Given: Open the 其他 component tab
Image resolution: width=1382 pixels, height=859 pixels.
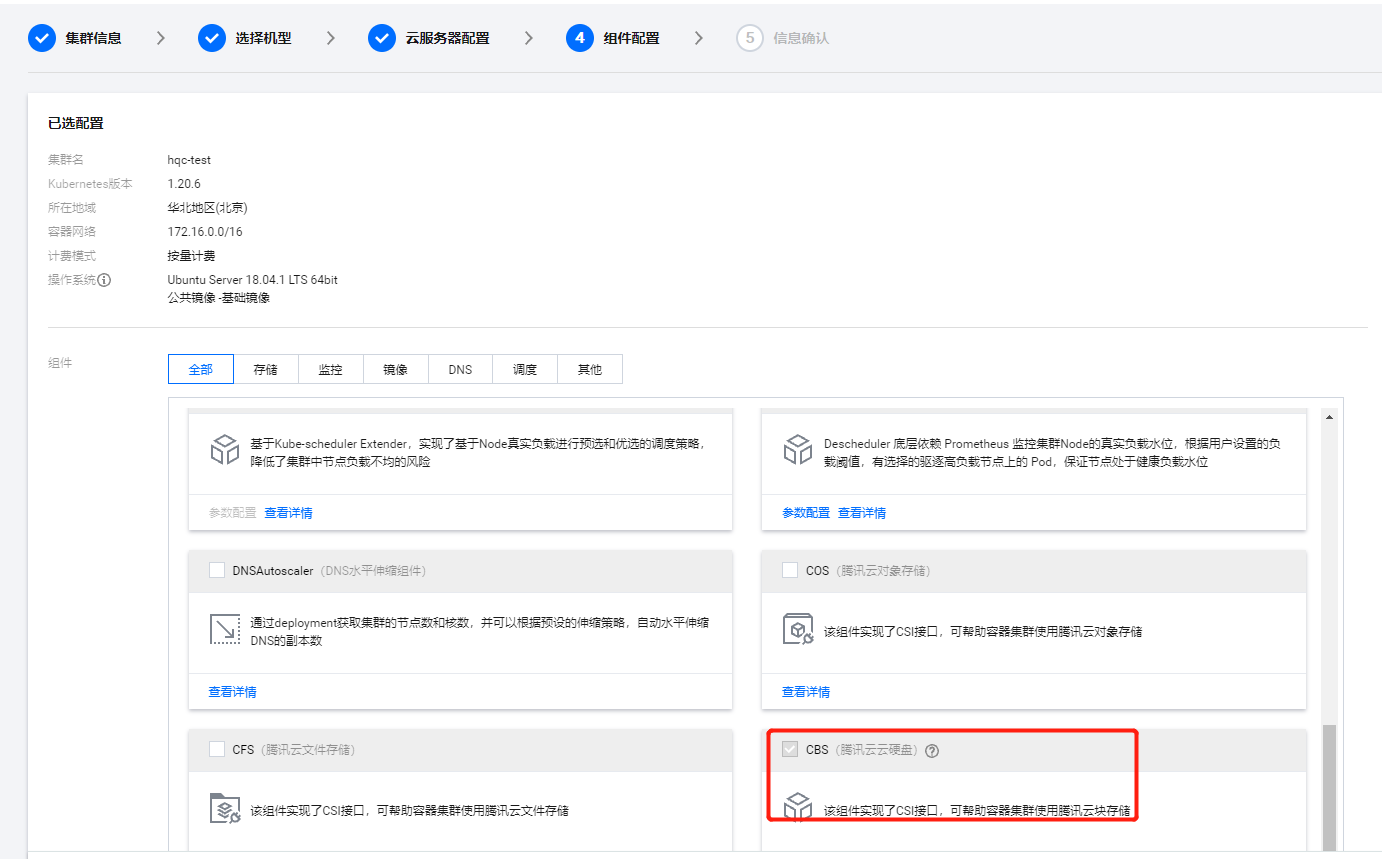Looking at the screenshot, I should coord(590,369).
